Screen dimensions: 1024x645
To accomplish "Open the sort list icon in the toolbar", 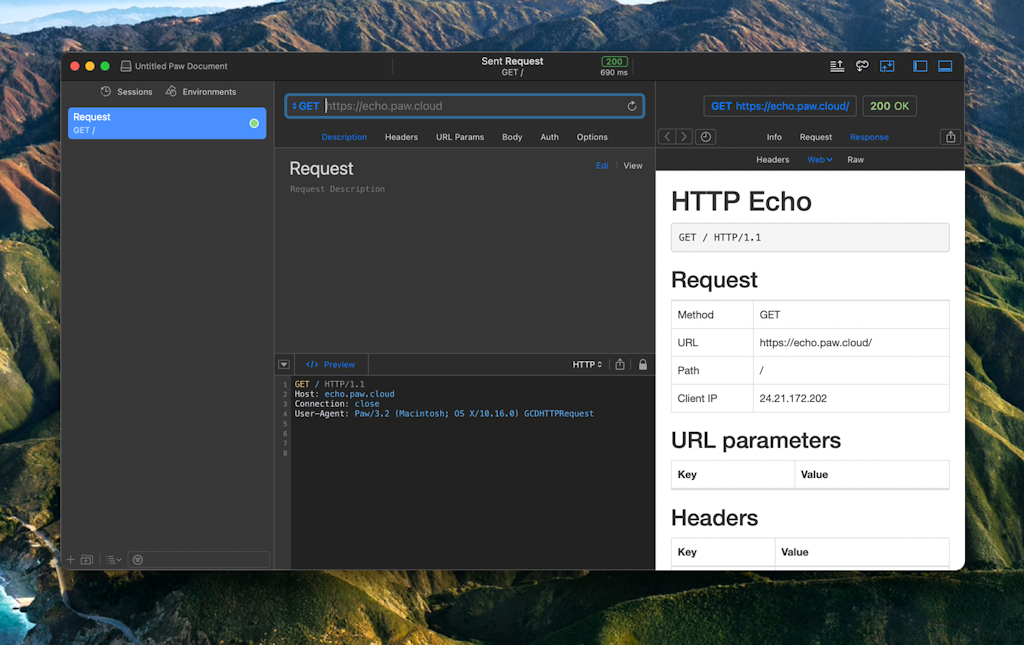I will click(837, 66).
